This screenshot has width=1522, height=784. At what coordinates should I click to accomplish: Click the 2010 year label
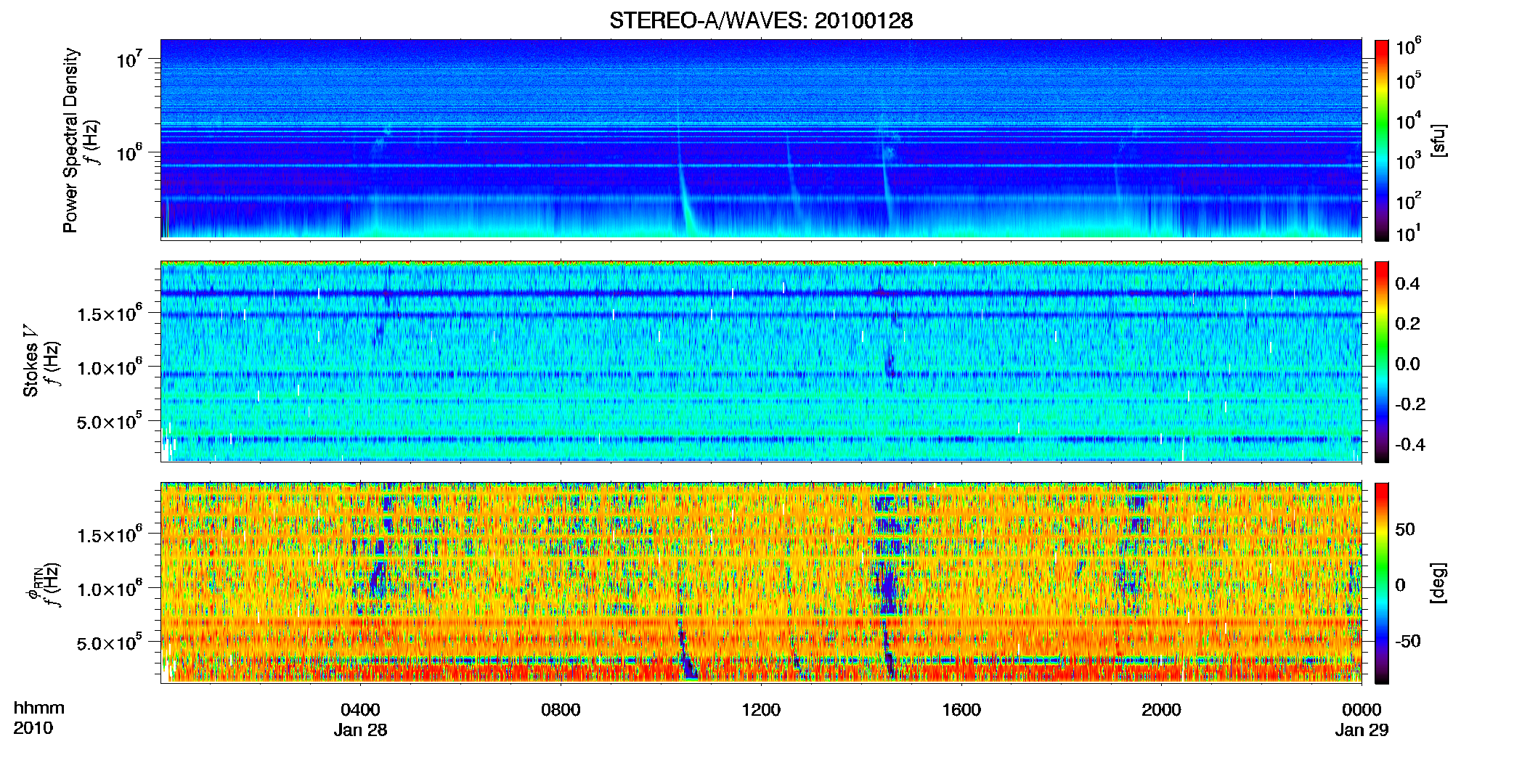(33, 728)
